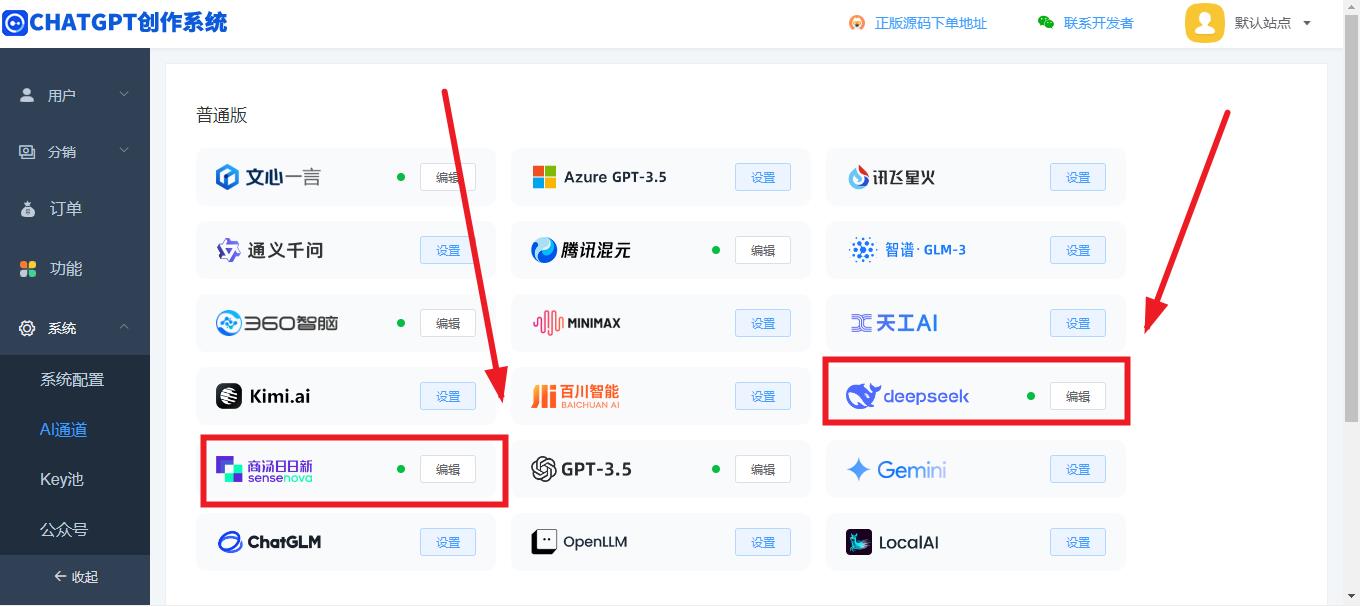1360x607 pixels.
Task: Click the 功能 colorful grid icon
Action: point(28,269)
